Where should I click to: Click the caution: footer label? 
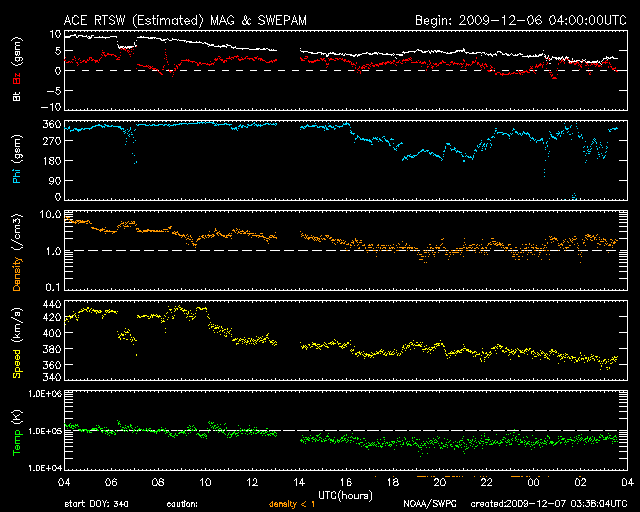pyautogui.click(x=182, y=504)
